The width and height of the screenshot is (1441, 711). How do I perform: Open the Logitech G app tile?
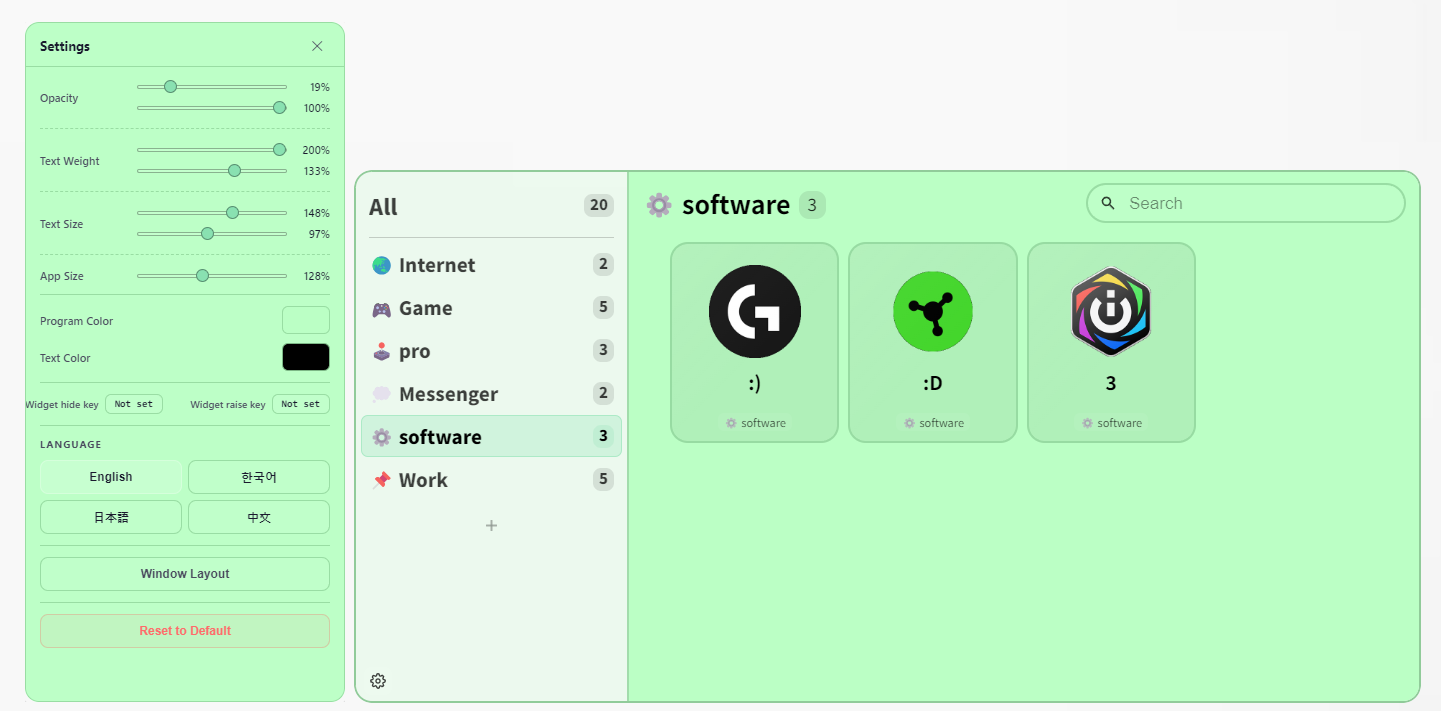click(x=755, y=342)
